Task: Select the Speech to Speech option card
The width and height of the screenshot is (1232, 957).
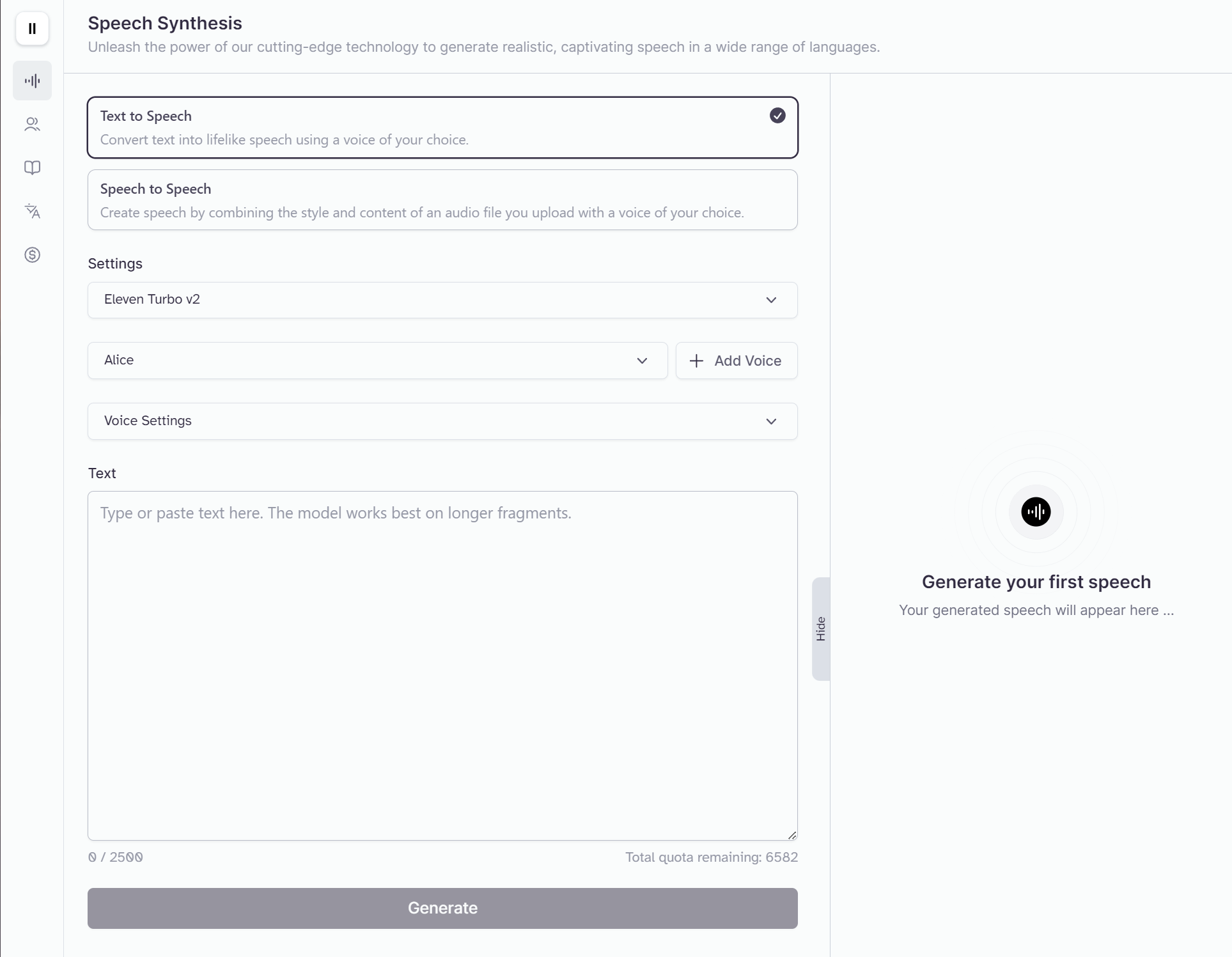Action: (x=442, y=200)
